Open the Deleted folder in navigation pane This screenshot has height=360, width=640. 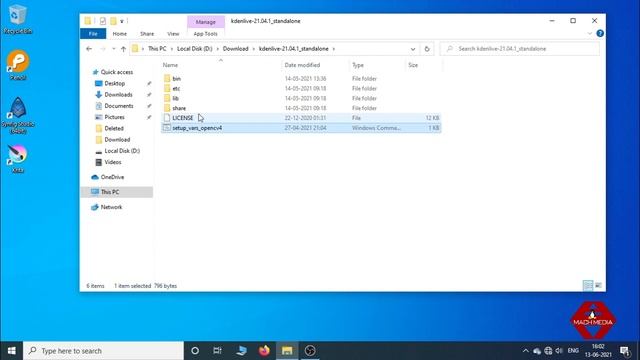(113, 128)
